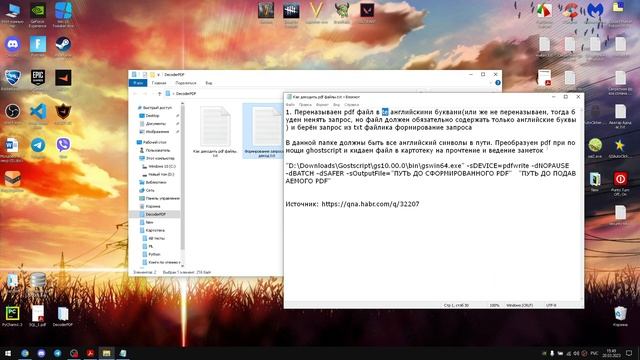
Task: Open the PyCharm desktop shortcut
Action: click(12, 314)
